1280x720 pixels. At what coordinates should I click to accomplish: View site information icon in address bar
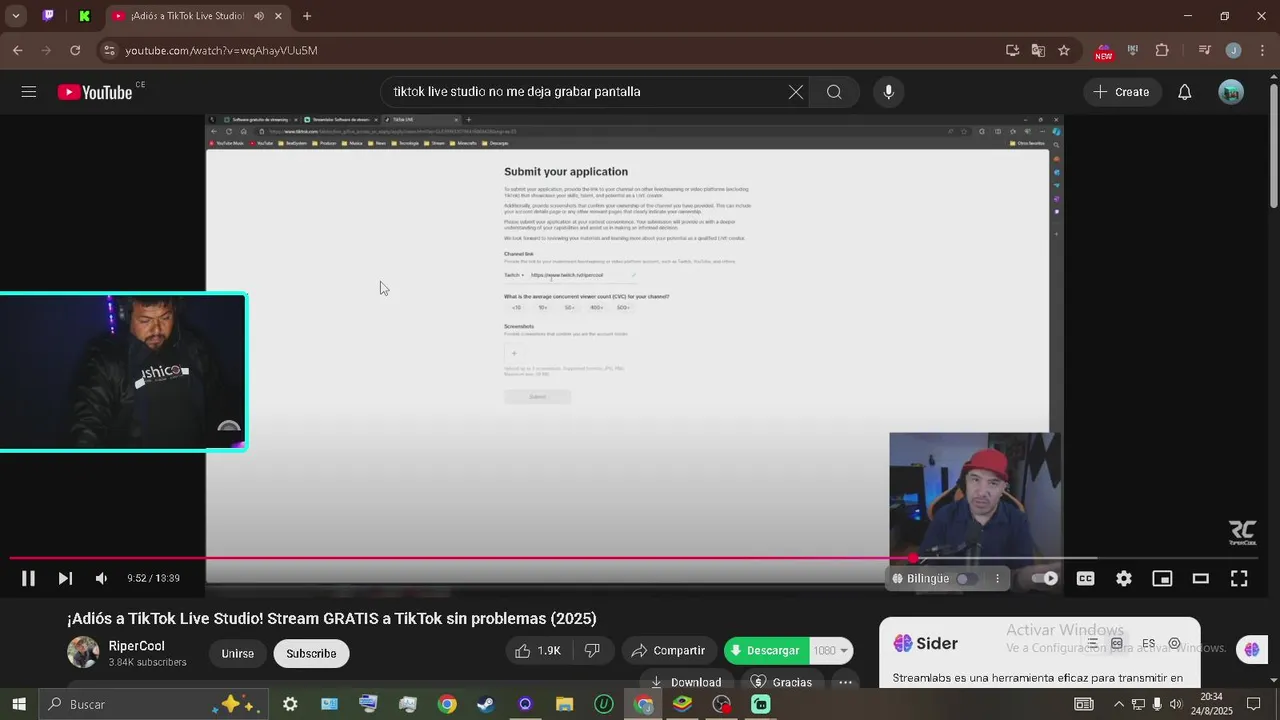tap(109, 50)
